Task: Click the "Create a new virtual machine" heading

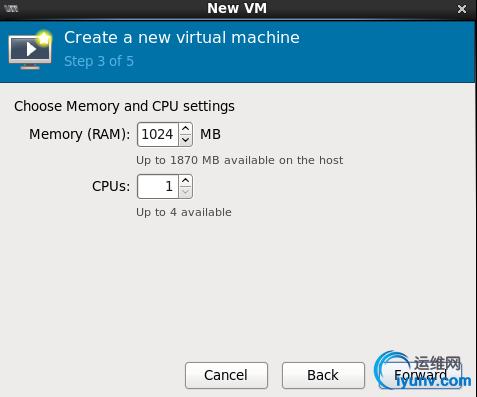Action: [182, 37]
